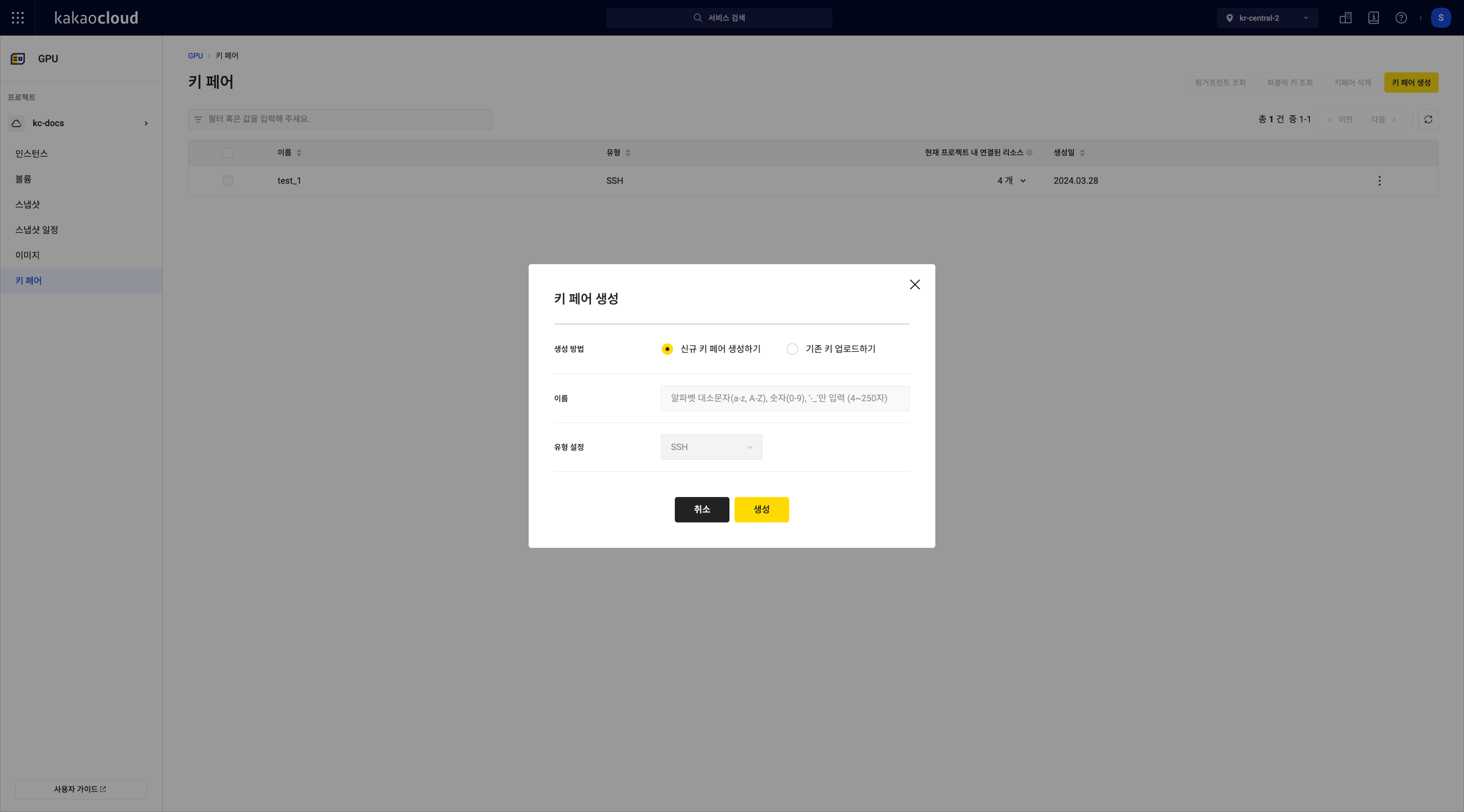The image size is (1464, 812).
Task: Click the 총 1 건 중 1-1 count text
Action: pos(1284,119)
